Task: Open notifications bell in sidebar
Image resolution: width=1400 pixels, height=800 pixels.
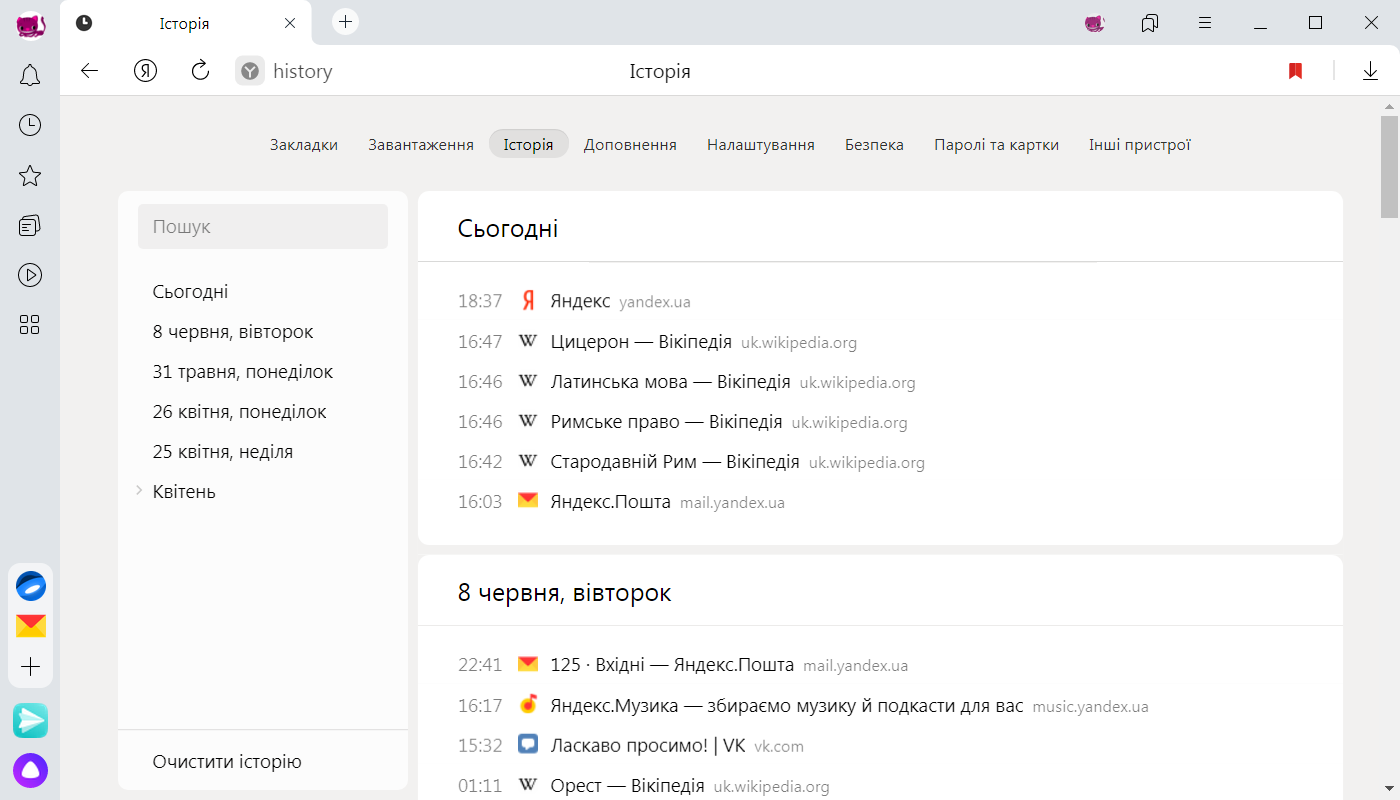Action: coord(30,75)
